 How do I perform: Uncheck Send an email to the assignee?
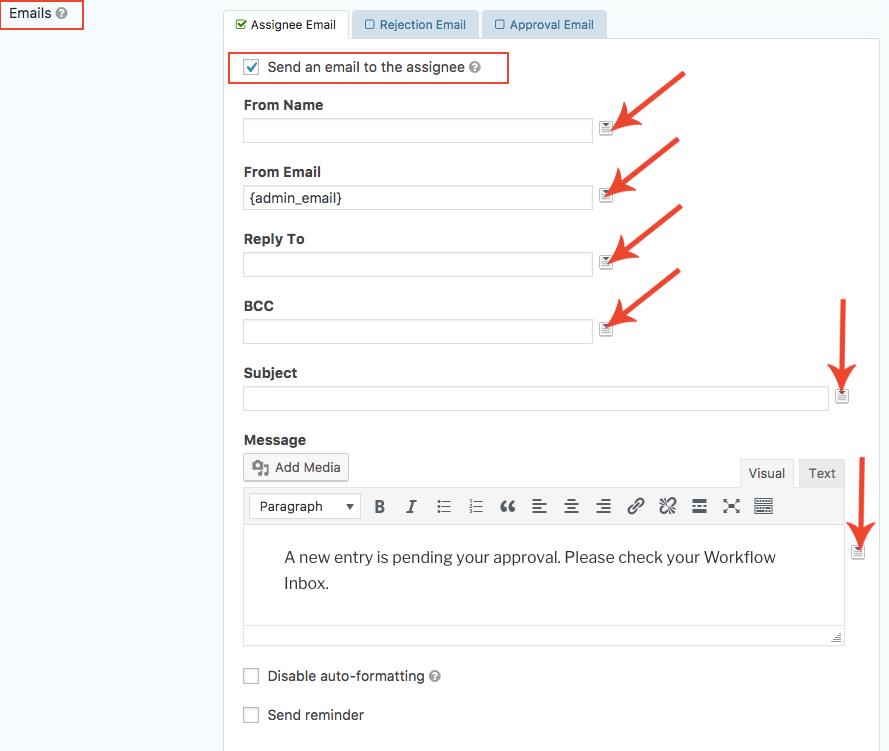pos(252,68)
